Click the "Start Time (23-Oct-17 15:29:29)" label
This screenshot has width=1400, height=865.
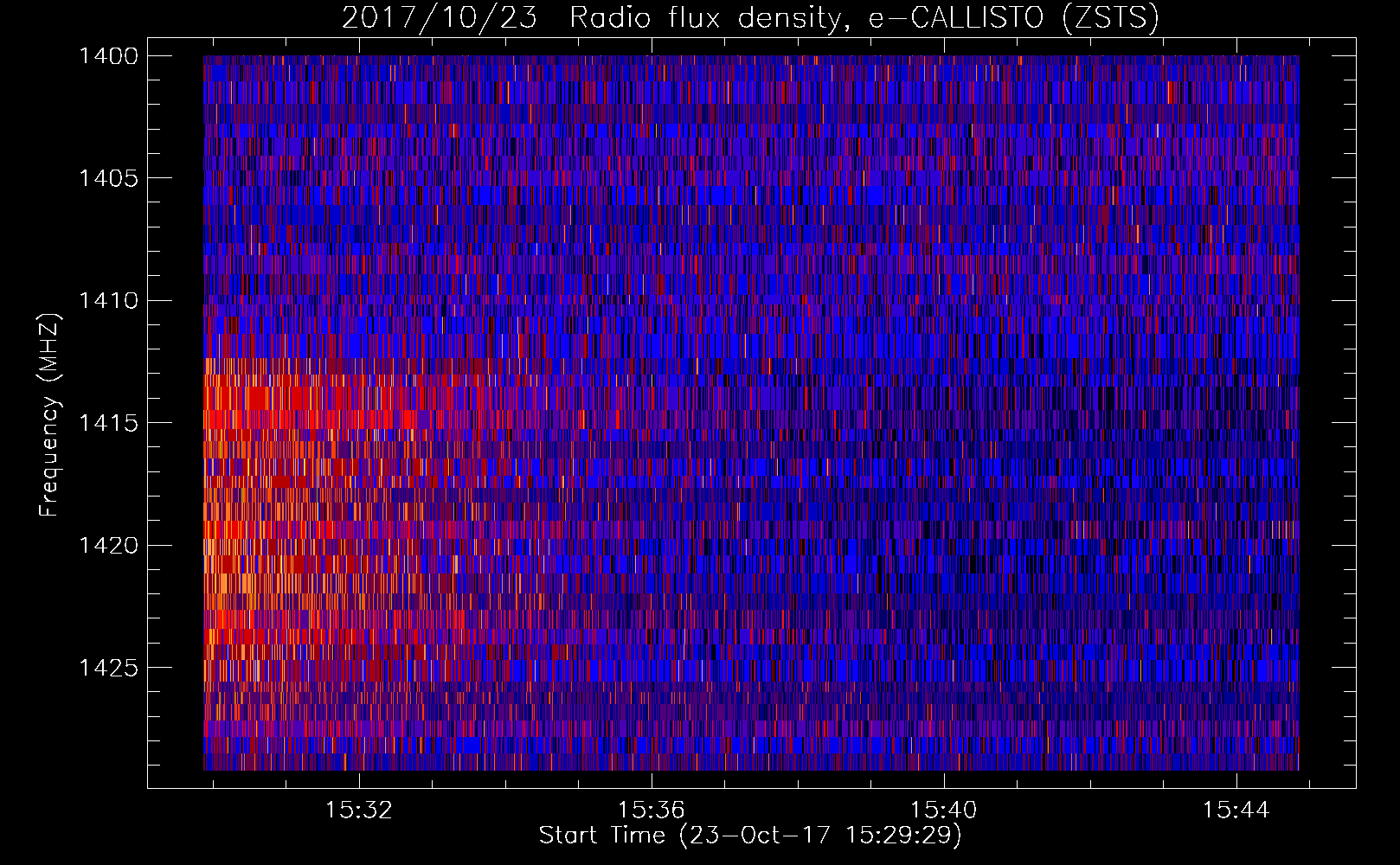[x=750, y=836]
